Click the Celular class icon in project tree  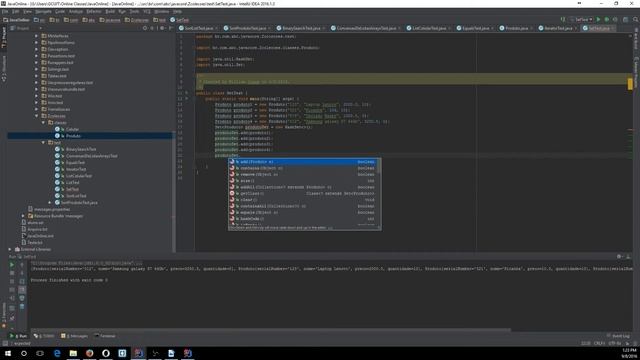[x=57, y=129]
